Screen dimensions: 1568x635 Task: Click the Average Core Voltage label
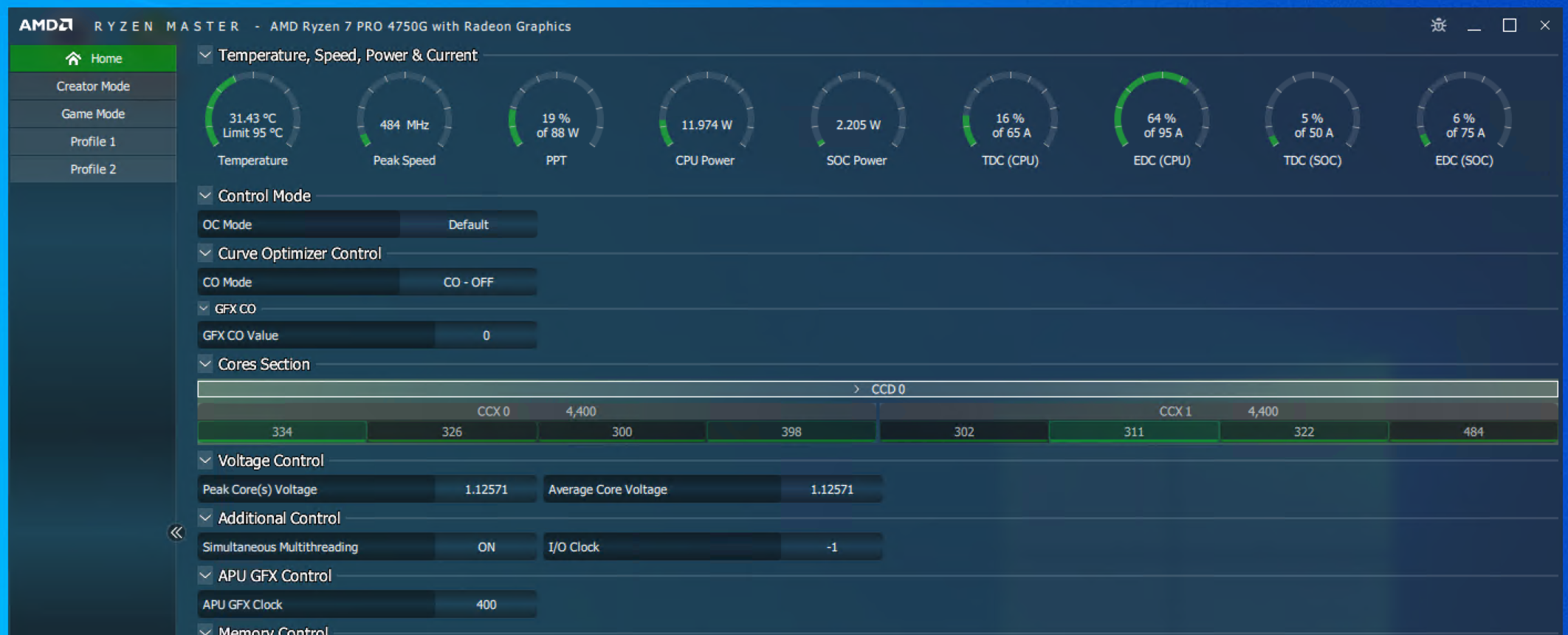[608, 490]
